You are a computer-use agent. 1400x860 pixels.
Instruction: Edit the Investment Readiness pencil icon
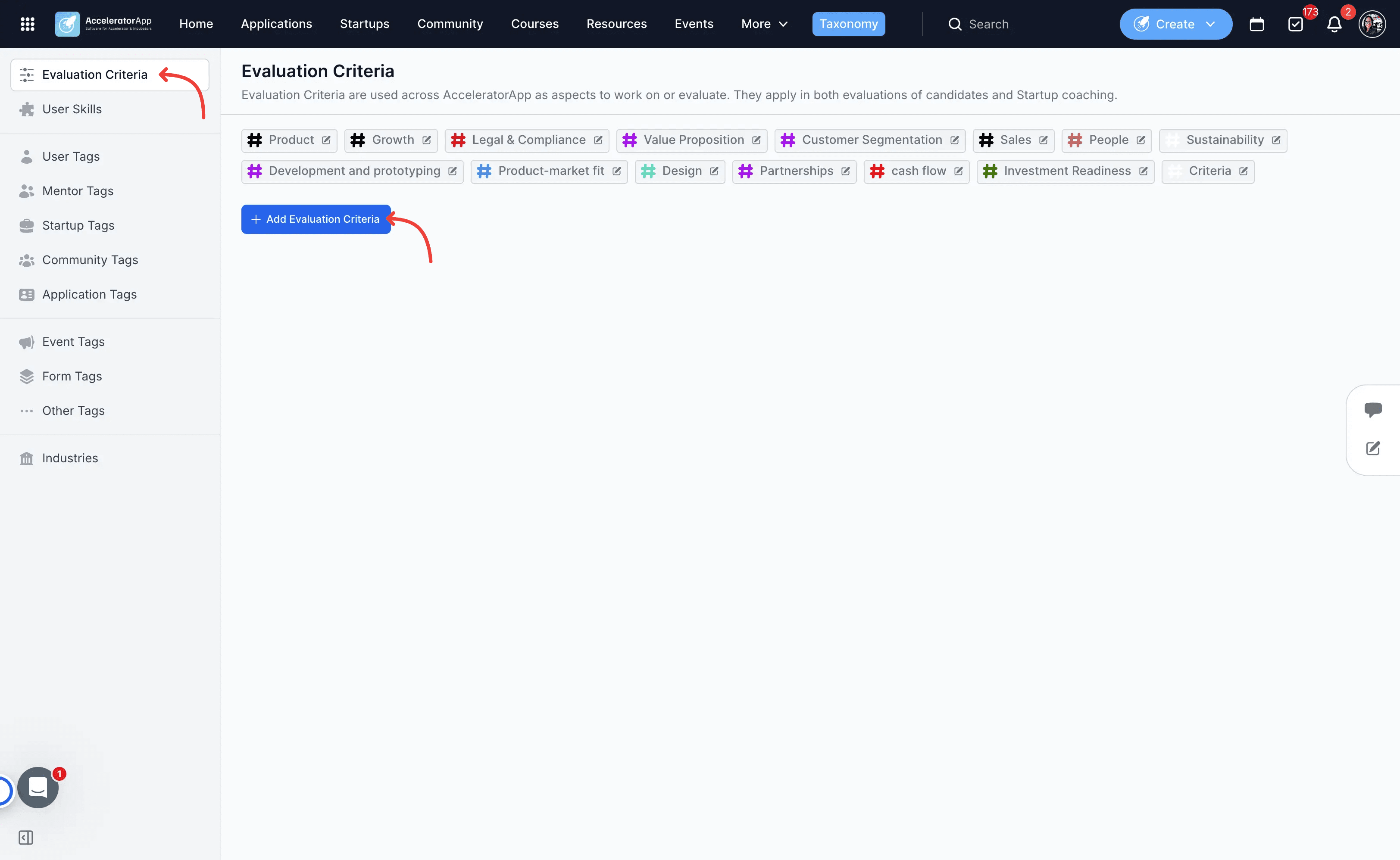coord(1144,171)
